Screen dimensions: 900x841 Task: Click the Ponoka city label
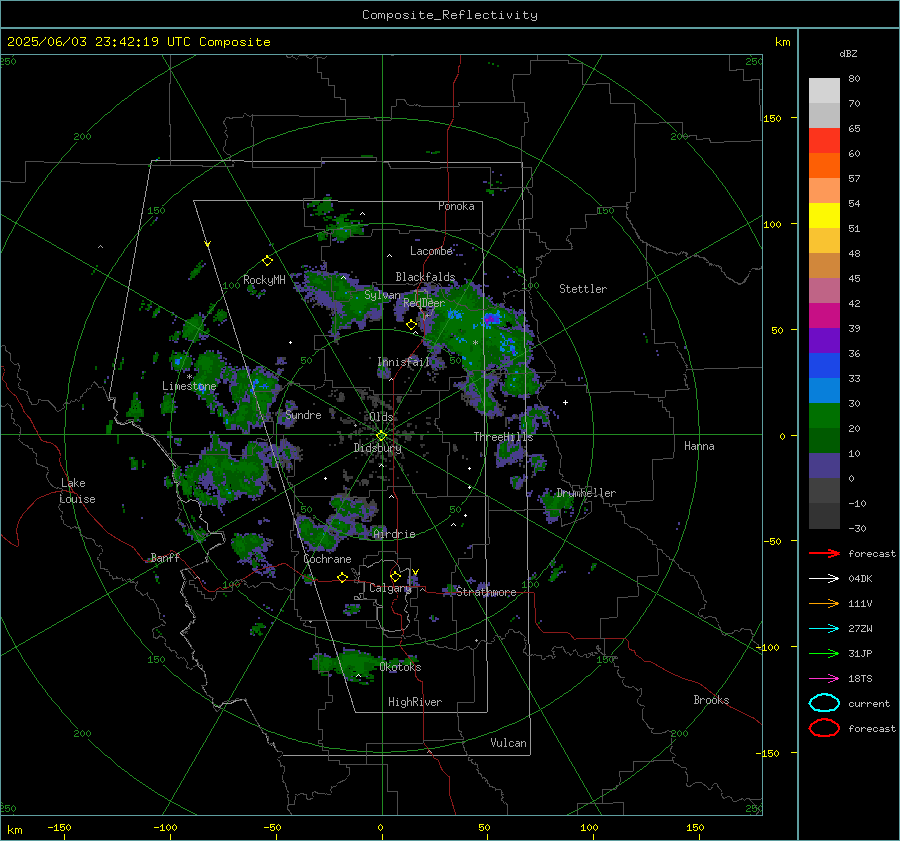(456, 206)
